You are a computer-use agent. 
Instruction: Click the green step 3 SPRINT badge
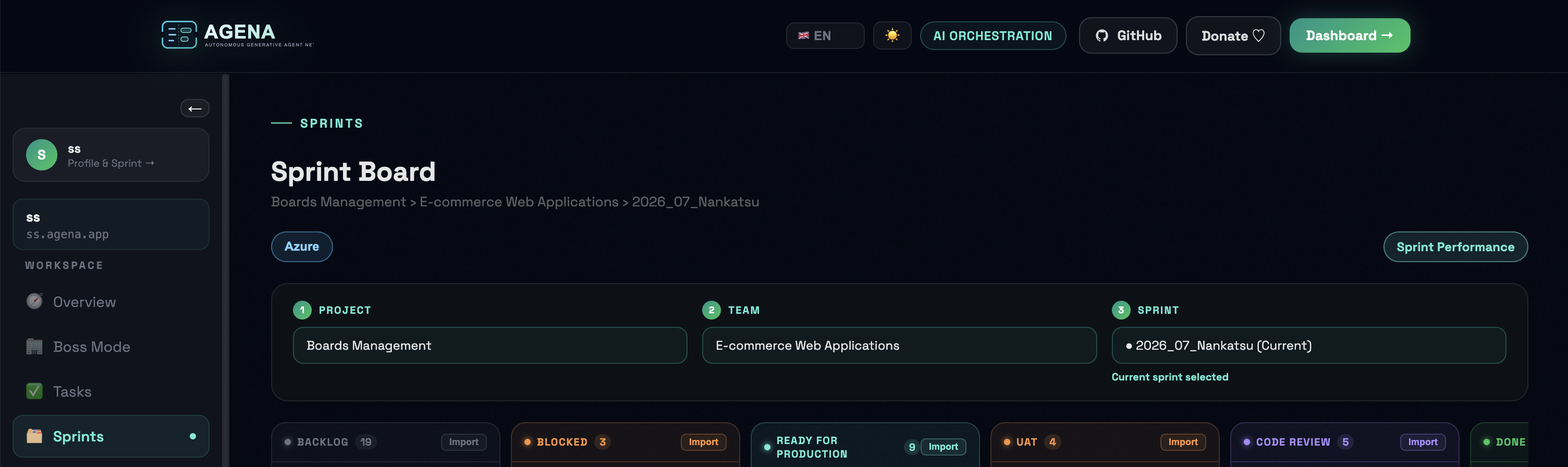click(1121, 310)
